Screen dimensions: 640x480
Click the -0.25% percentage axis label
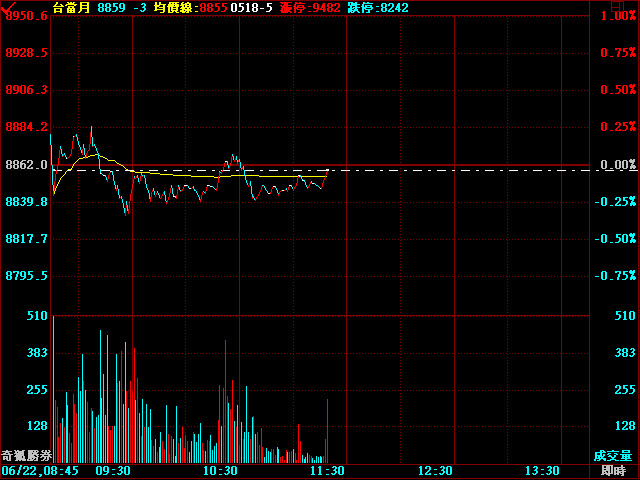(615, 202)
